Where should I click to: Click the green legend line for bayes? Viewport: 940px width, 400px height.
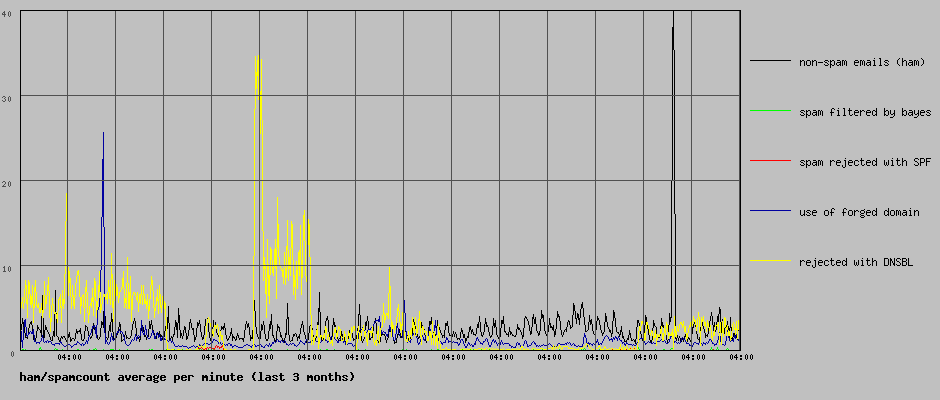(x=770, y=110)
